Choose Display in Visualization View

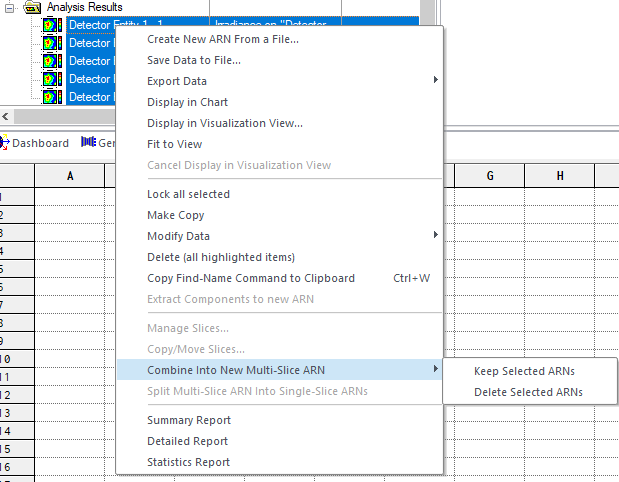coord(224,123)
